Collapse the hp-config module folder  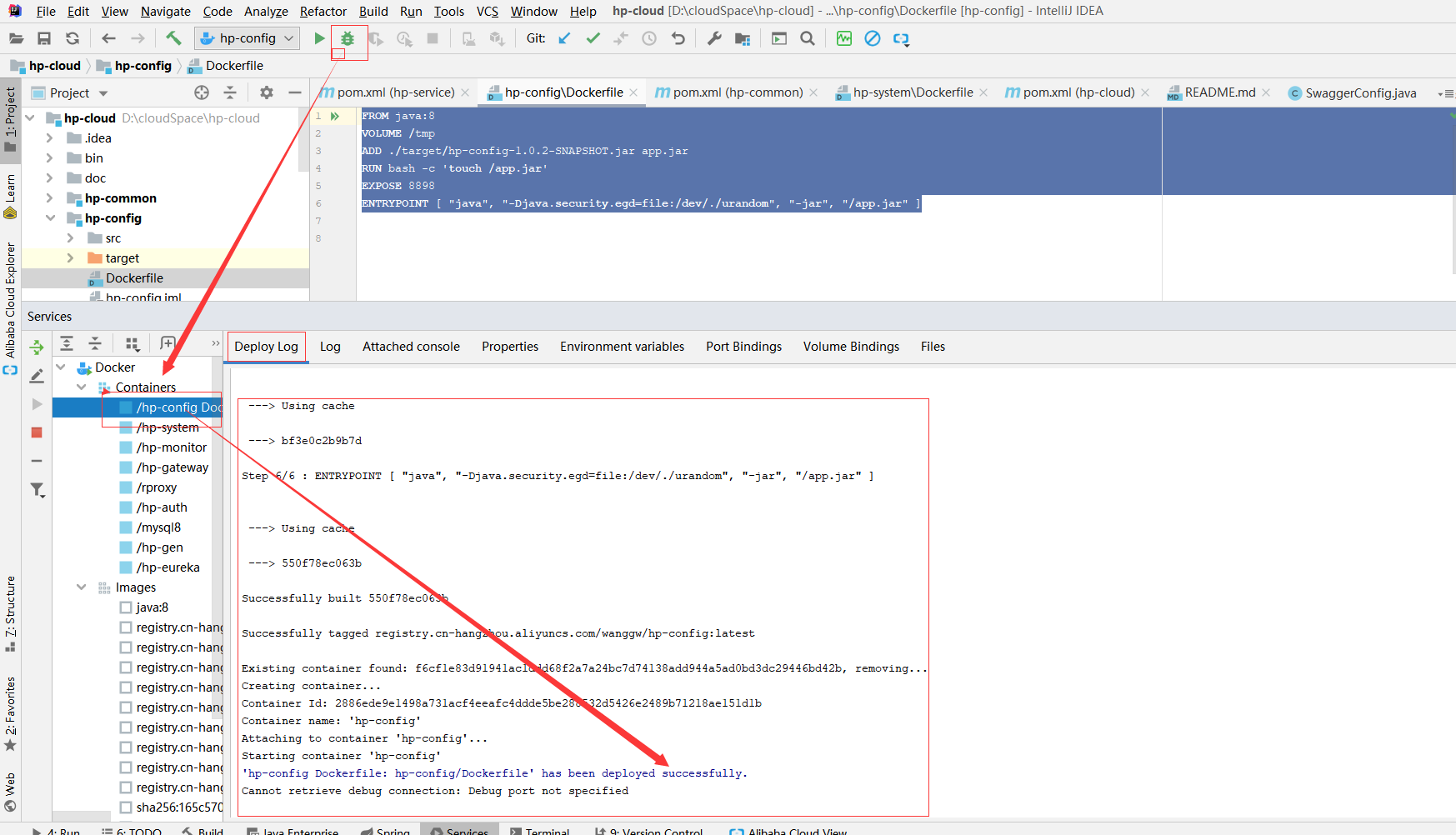[x=50, y=217]
